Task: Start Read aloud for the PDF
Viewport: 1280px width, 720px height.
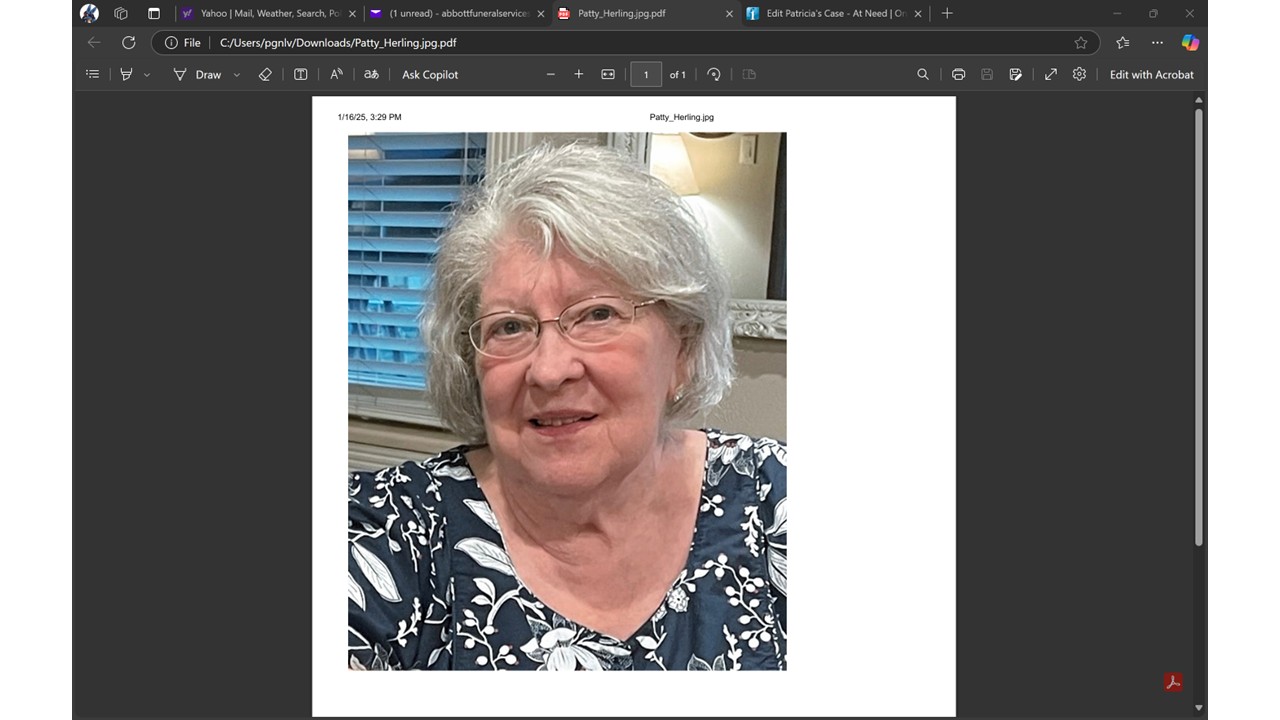Action: (x=336, y=74)
